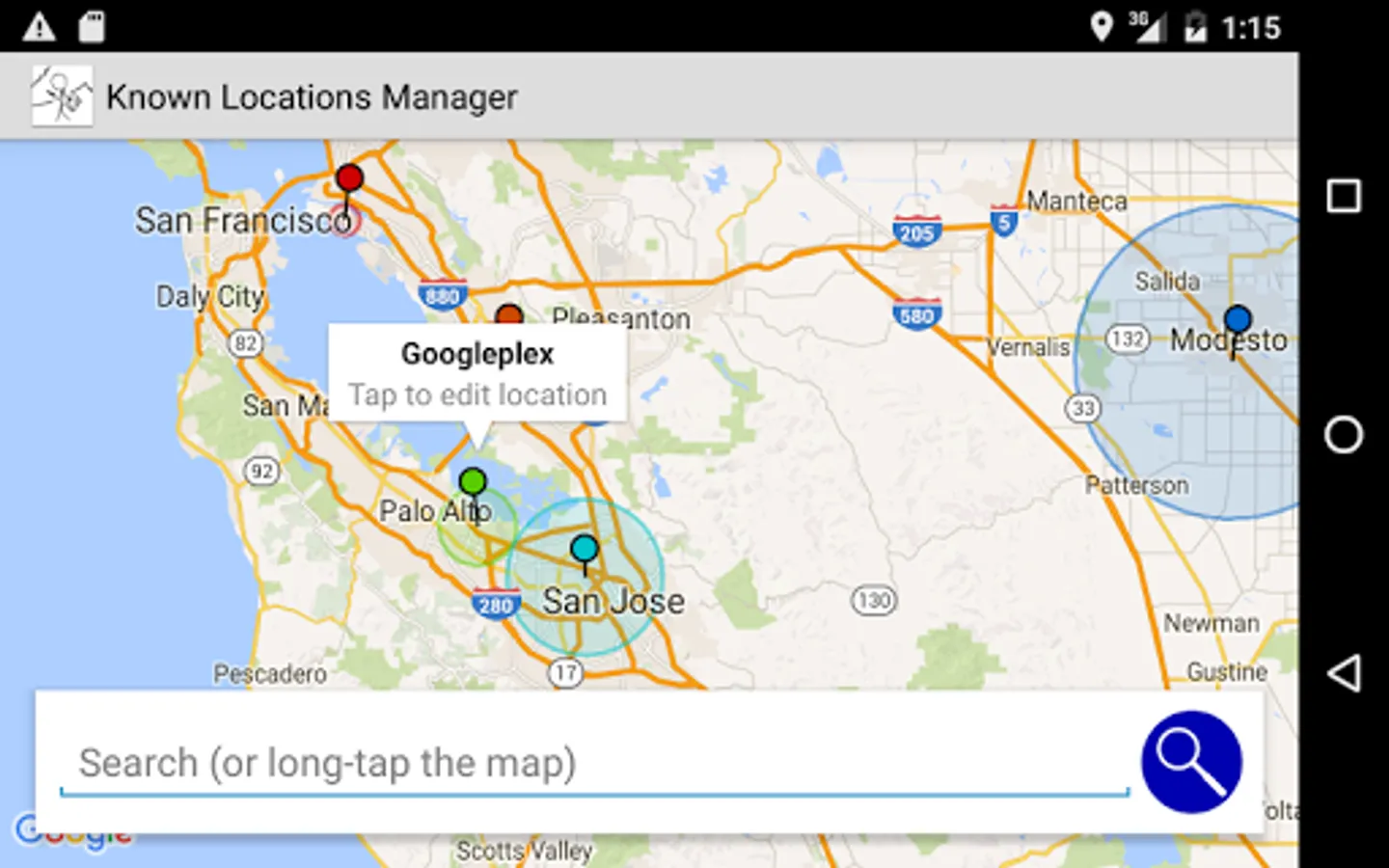This screenshot has height=868, width=1389.
Task: Click the Interstate 280 highway shield
Action: [x=496, y=605]
